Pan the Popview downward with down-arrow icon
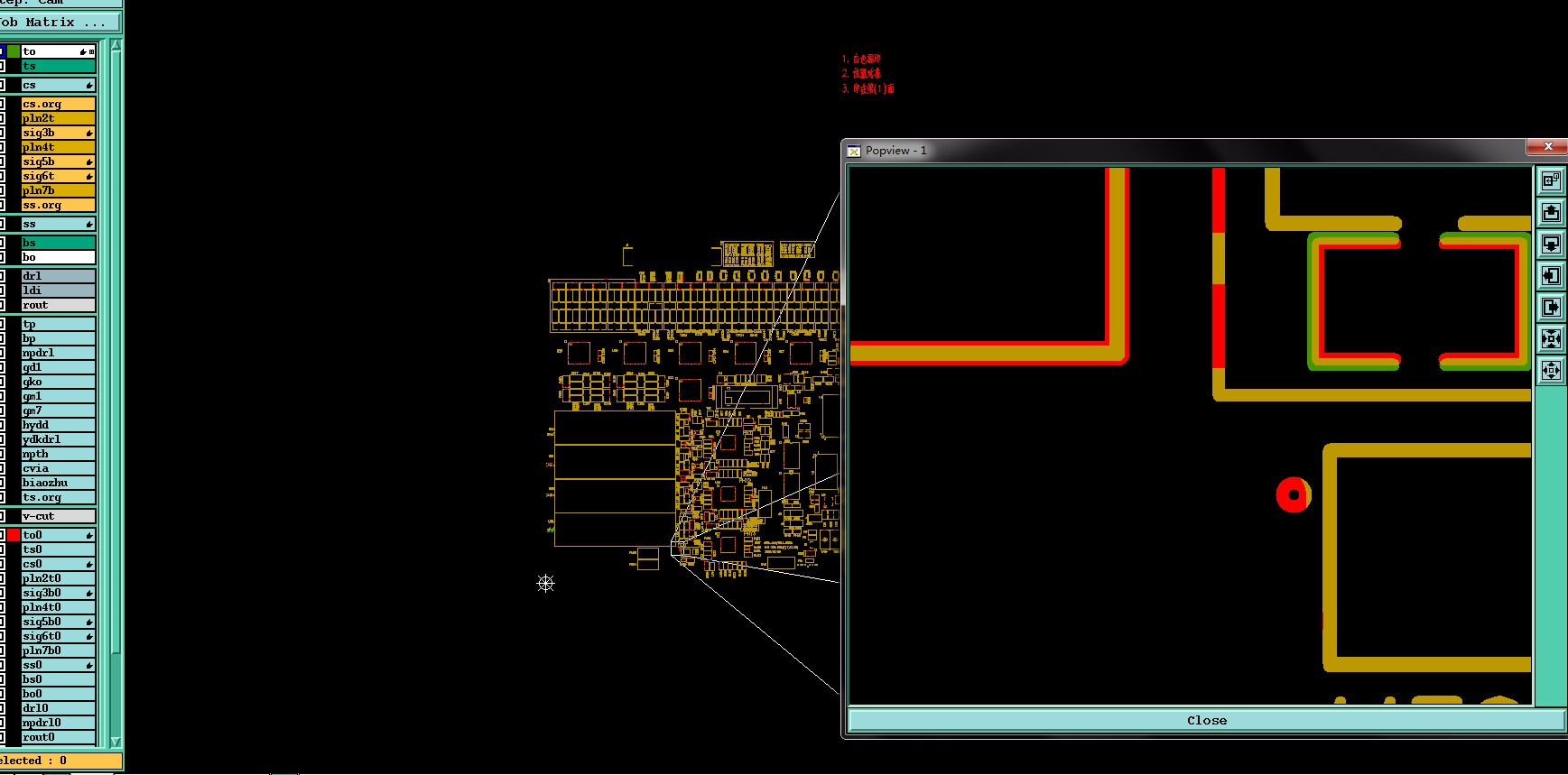Image resolution: width=1568 pixels, height=775 pixels. click(x=1551, y=244)
